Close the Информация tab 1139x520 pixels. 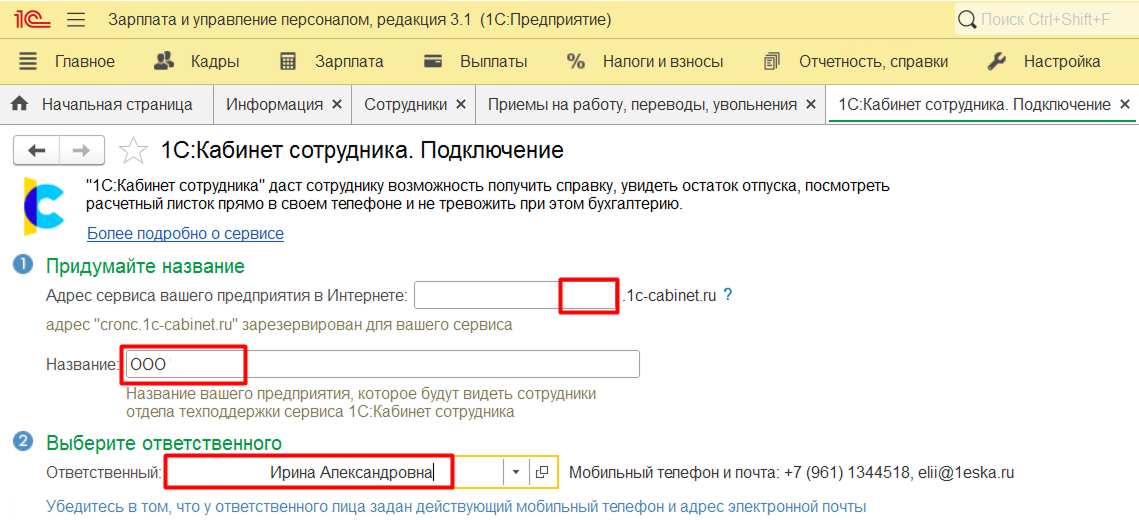336,104
